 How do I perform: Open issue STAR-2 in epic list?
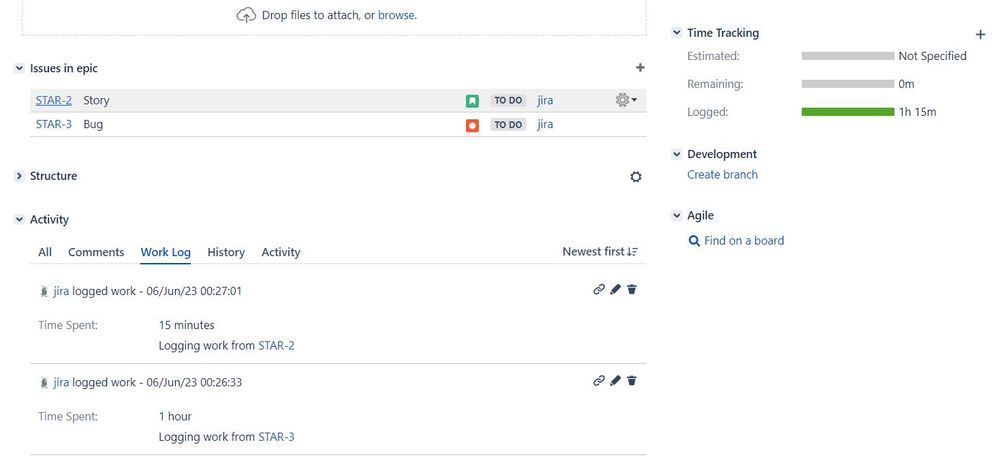pos(53,100)
